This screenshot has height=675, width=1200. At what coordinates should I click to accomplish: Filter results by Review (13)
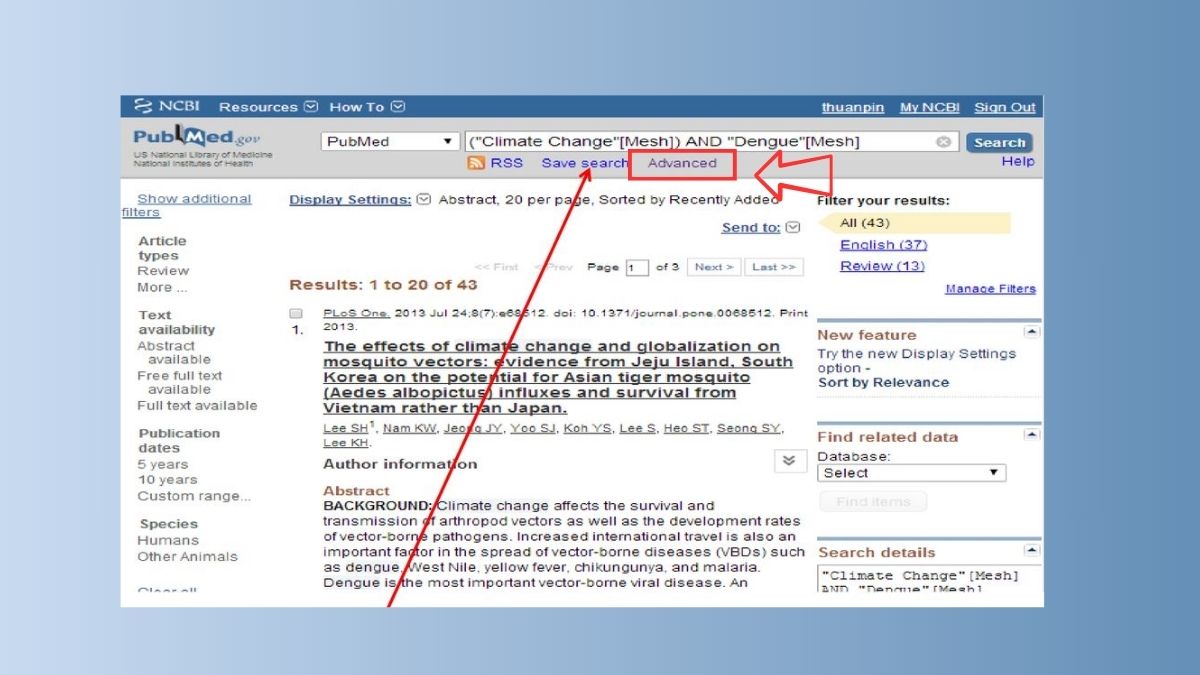pos(882,266)
